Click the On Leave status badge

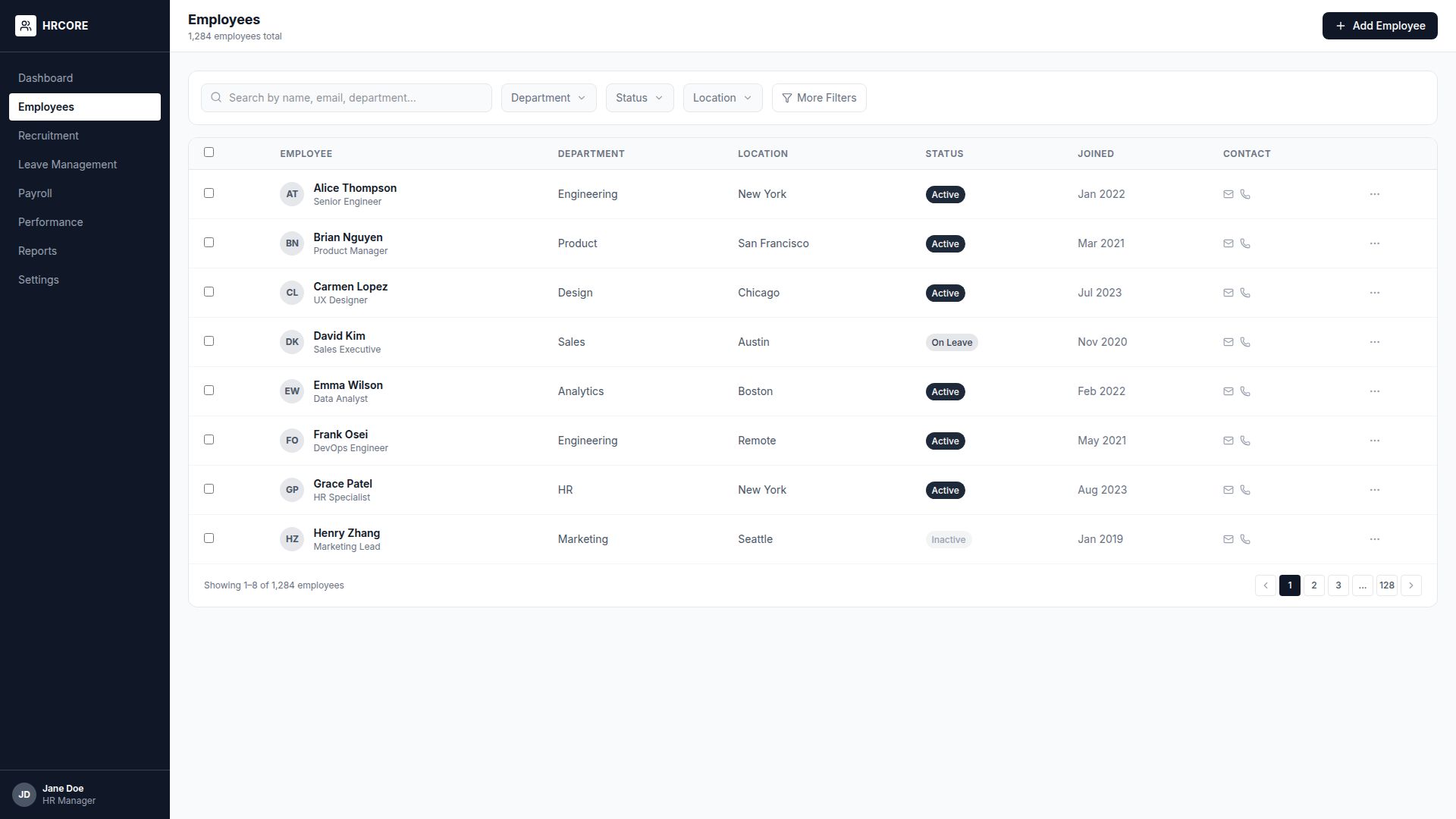point(952,342)
